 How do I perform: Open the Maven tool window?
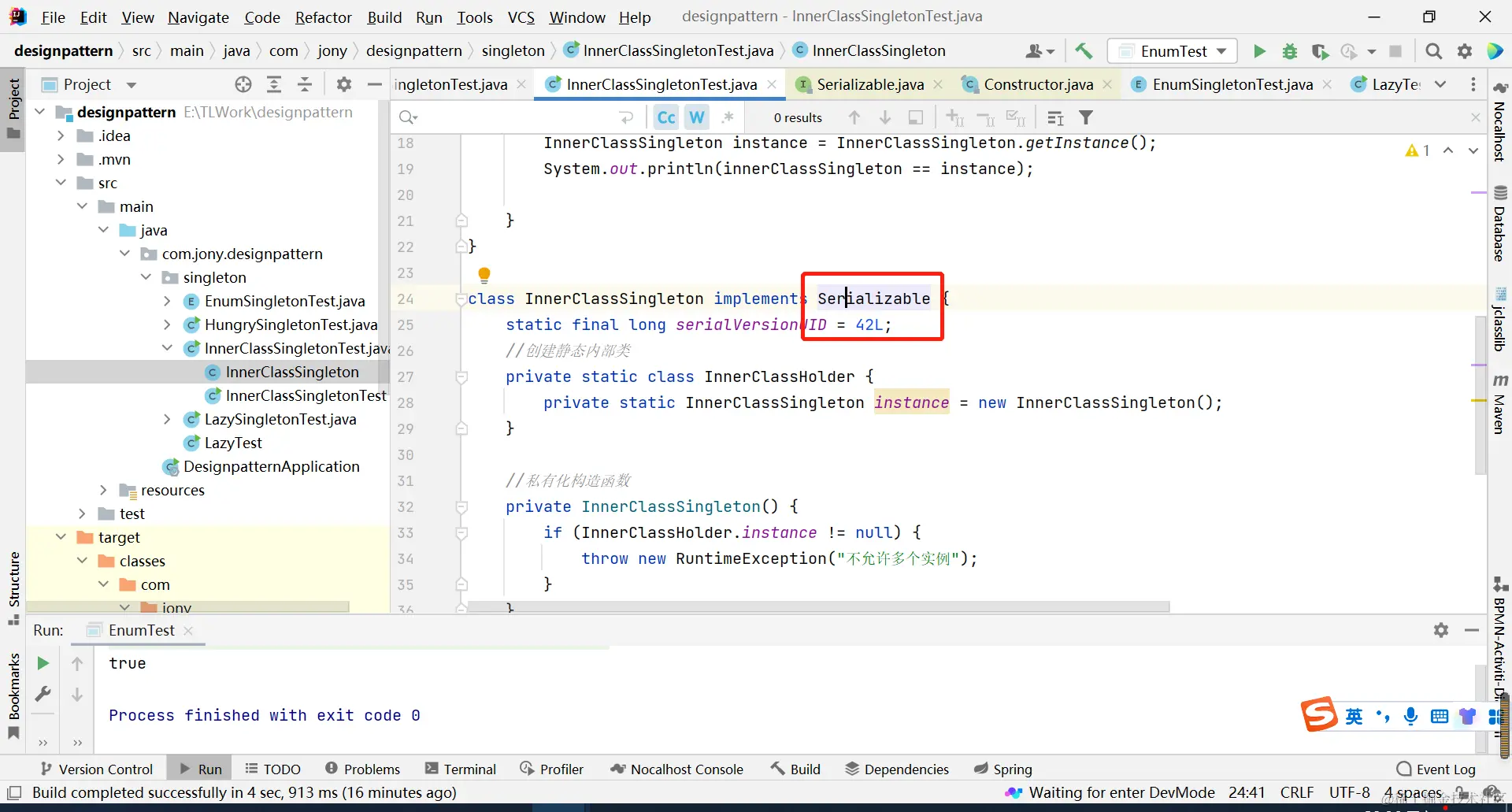point(1500,404)
